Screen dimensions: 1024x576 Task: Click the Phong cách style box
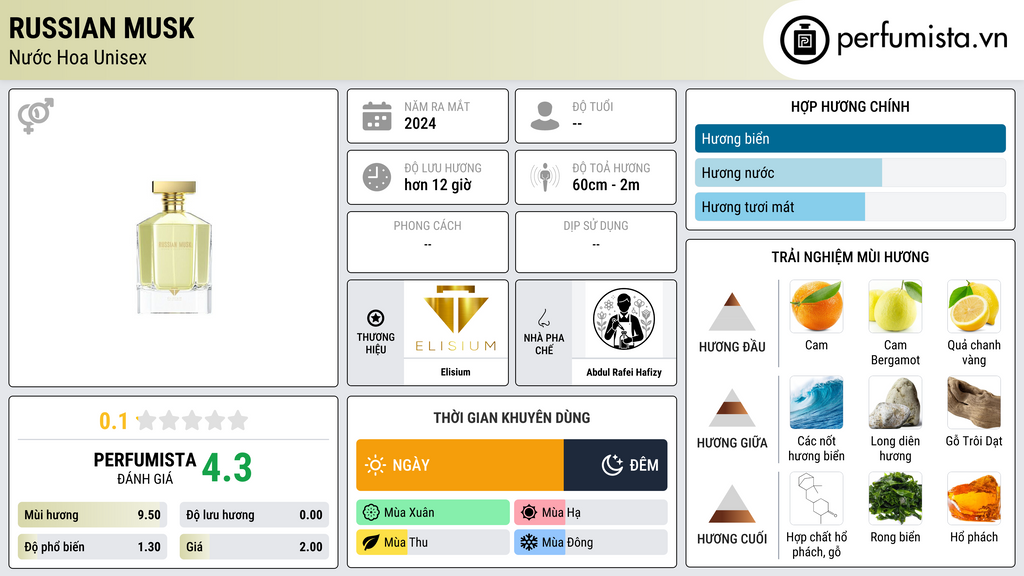tap(428, 242)
